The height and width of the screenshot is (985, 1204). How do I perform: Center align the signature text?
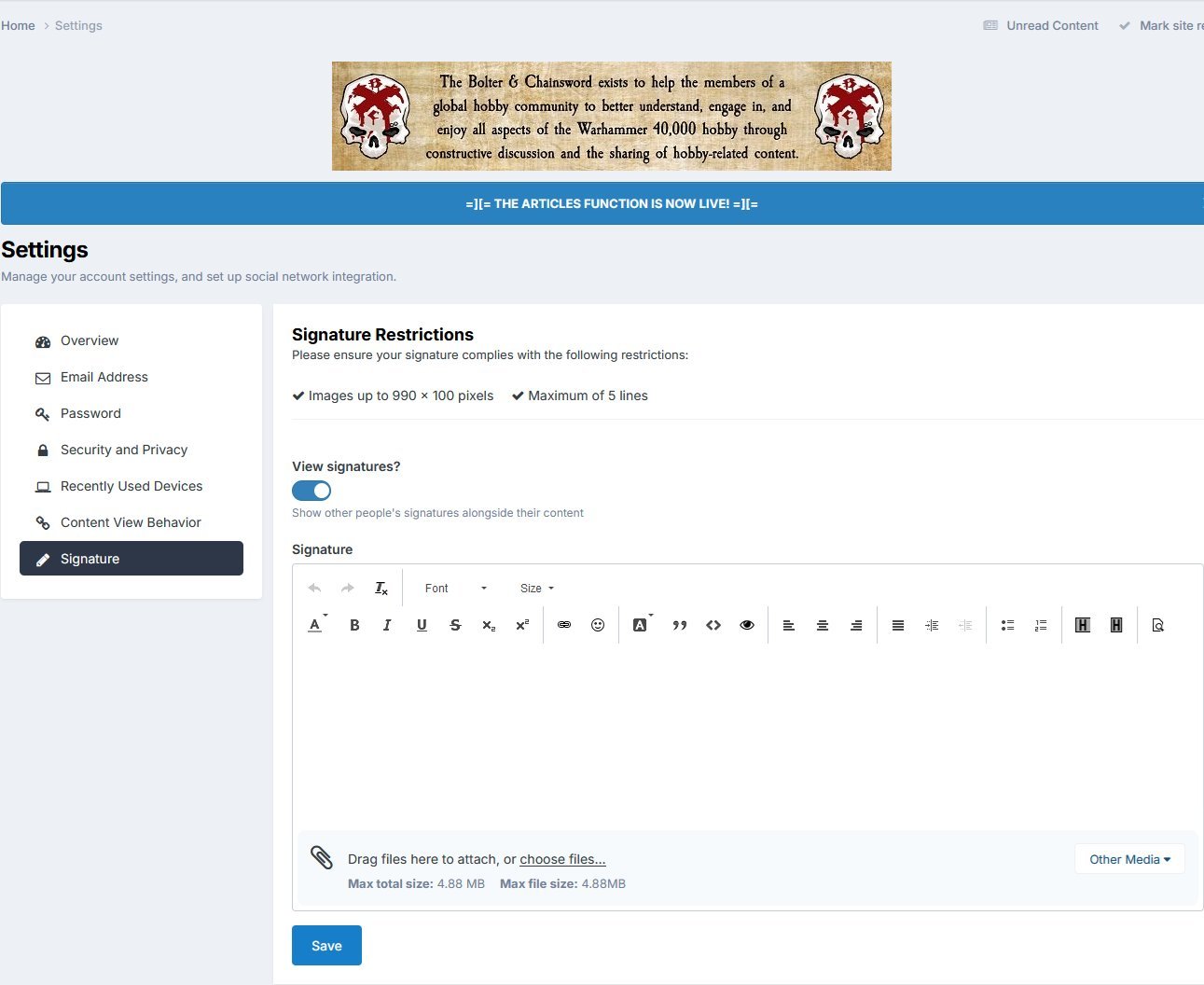click(x=823, y=625)
